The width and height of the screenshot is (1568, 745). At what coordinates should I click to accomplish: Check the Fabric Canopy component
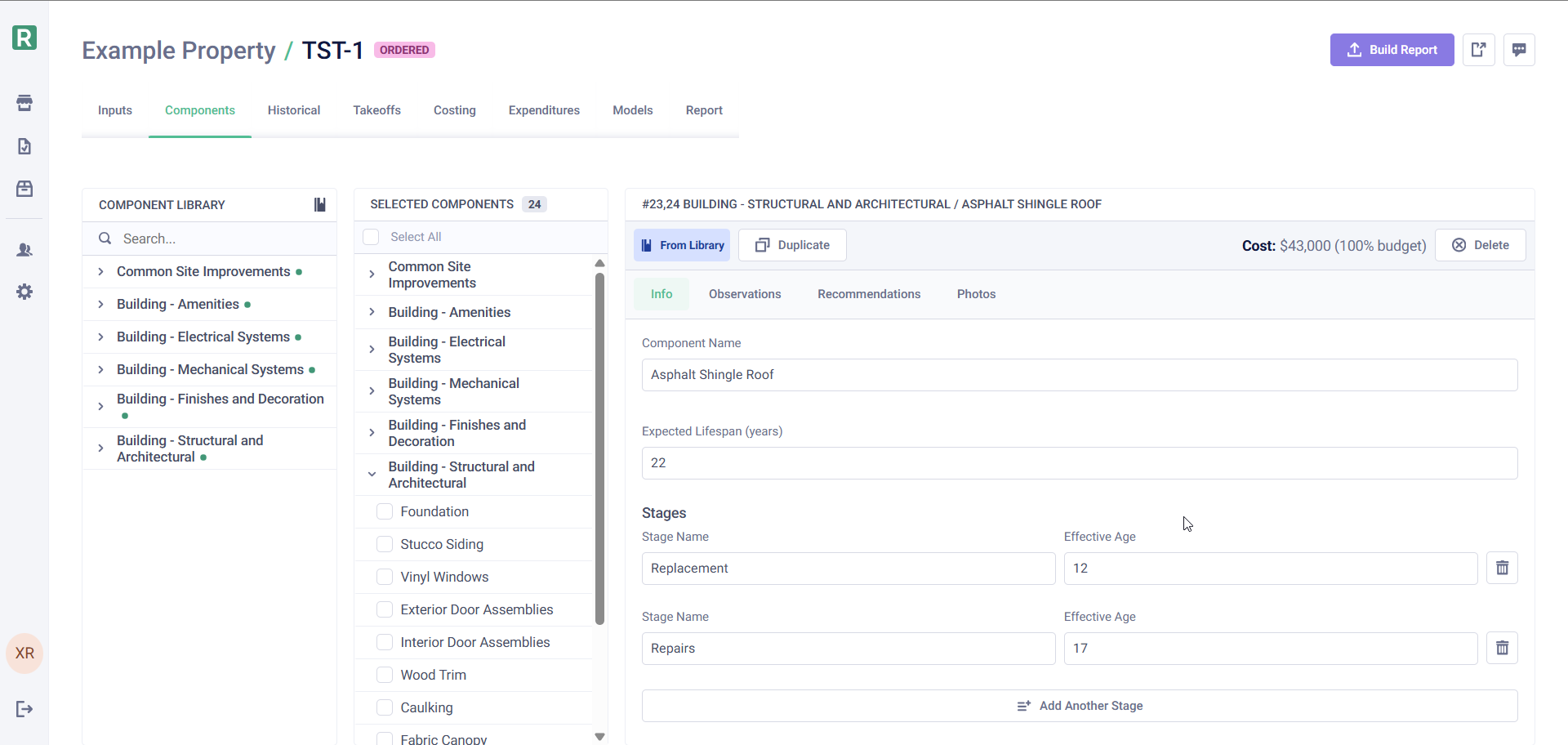tap(385, 738)
